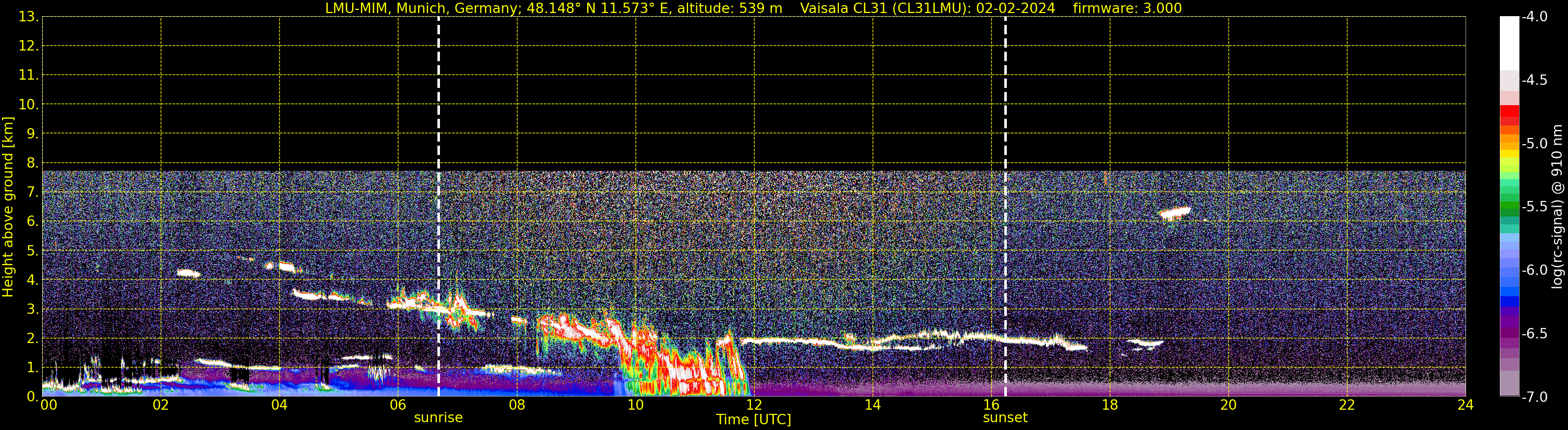Click the '8.' tick on the height axis

pos(31,163)
